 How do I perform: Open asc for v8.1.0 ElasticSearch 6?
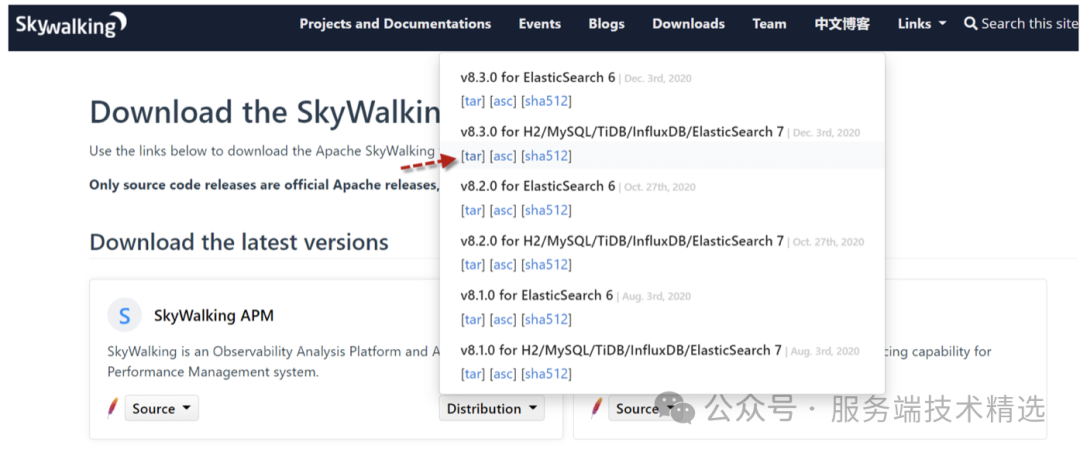pos(503,319)
